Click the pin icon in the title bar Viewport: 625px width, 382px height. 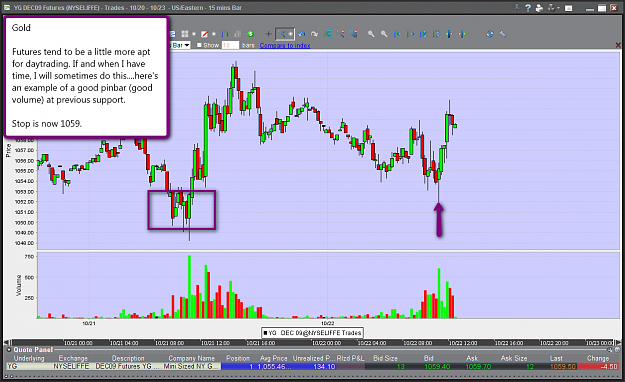[x=517, y=7]
